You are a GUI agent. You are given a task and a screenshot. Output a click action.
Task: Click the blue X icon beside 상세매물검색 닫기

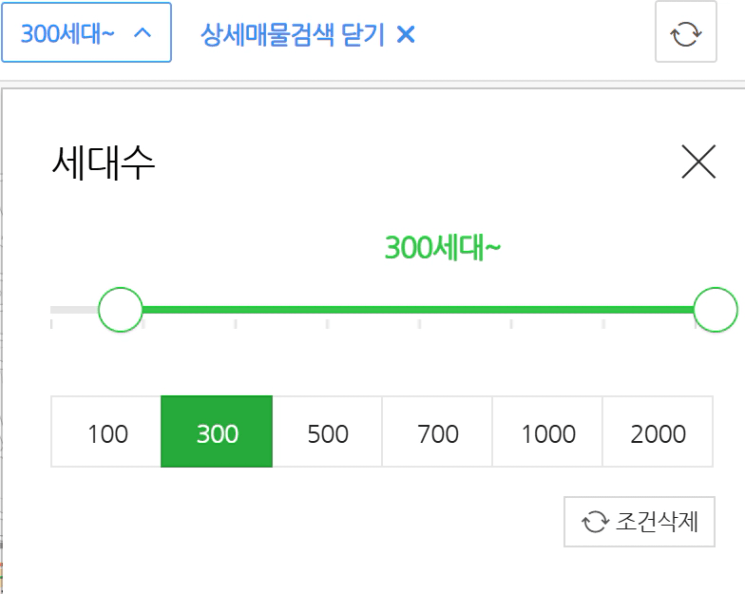coord(406,34)
